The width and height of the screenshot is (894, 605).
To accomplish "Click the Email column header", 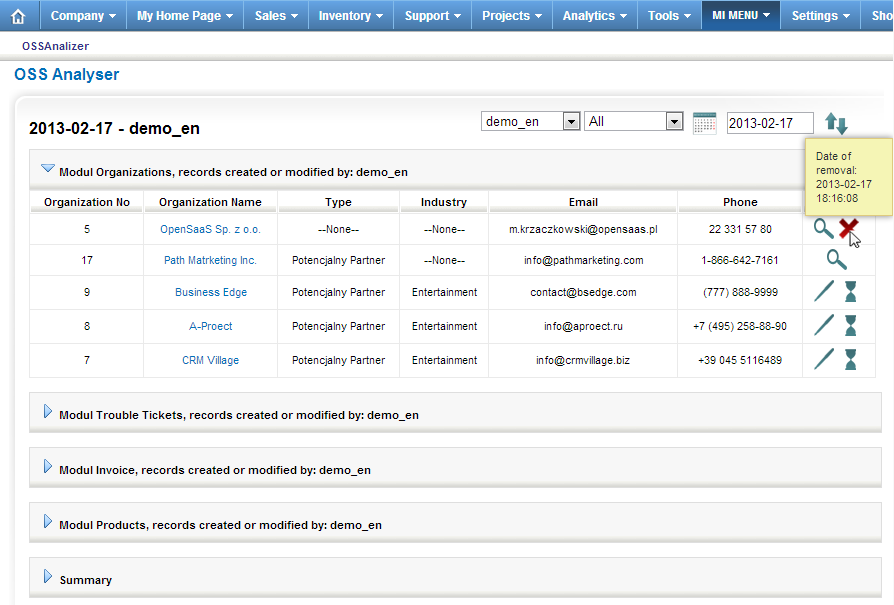I will click(583, 202).
